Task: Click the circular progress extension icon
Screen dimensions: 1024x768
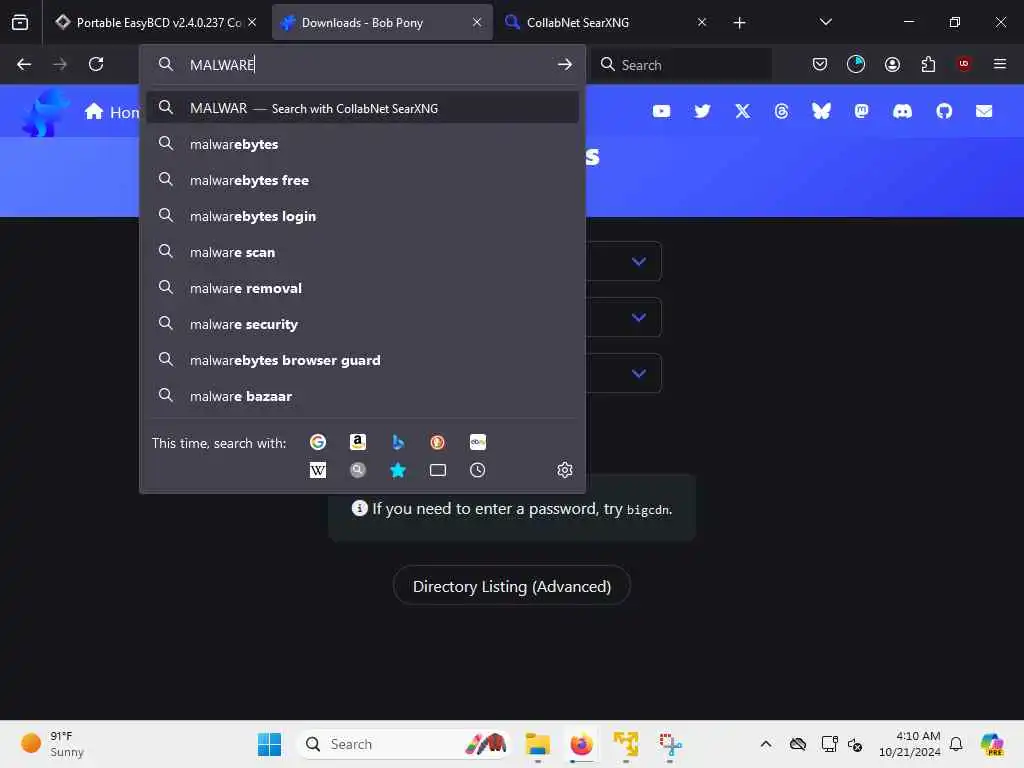Action: [856, 64]
